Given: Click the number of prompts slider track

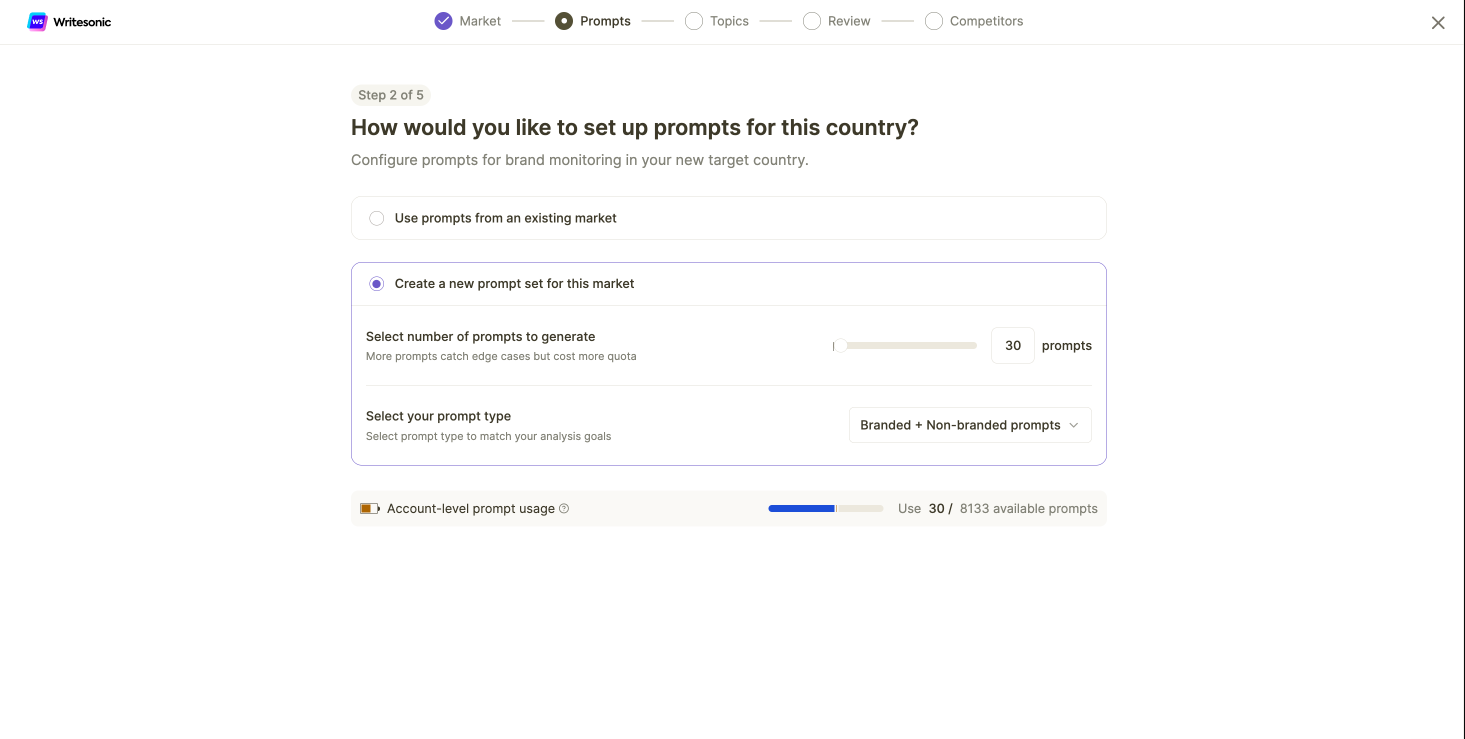Looking at the screenshot, I should (x=905, y=346).
